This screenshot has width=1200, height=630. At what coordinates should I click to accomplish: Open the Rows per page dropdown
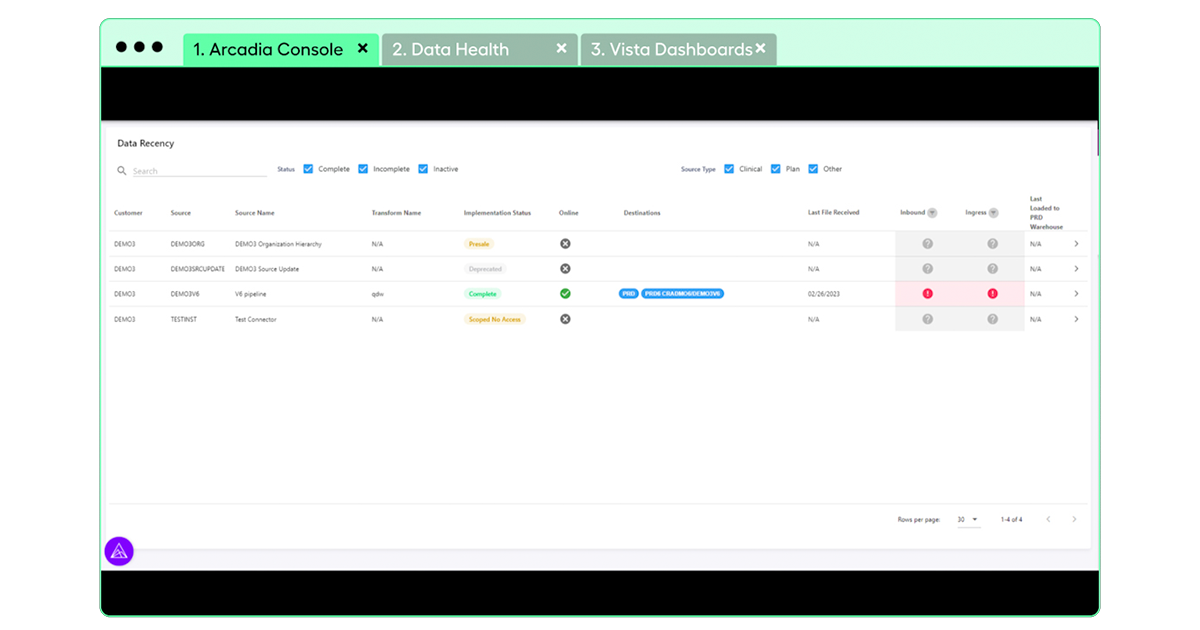coord(968,520)
